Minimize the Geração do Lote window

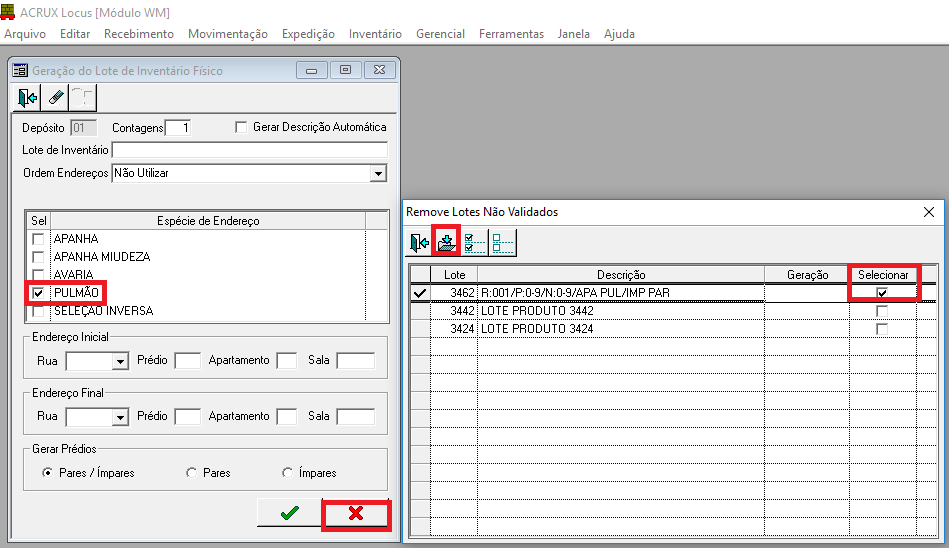(x=312, y=70)
